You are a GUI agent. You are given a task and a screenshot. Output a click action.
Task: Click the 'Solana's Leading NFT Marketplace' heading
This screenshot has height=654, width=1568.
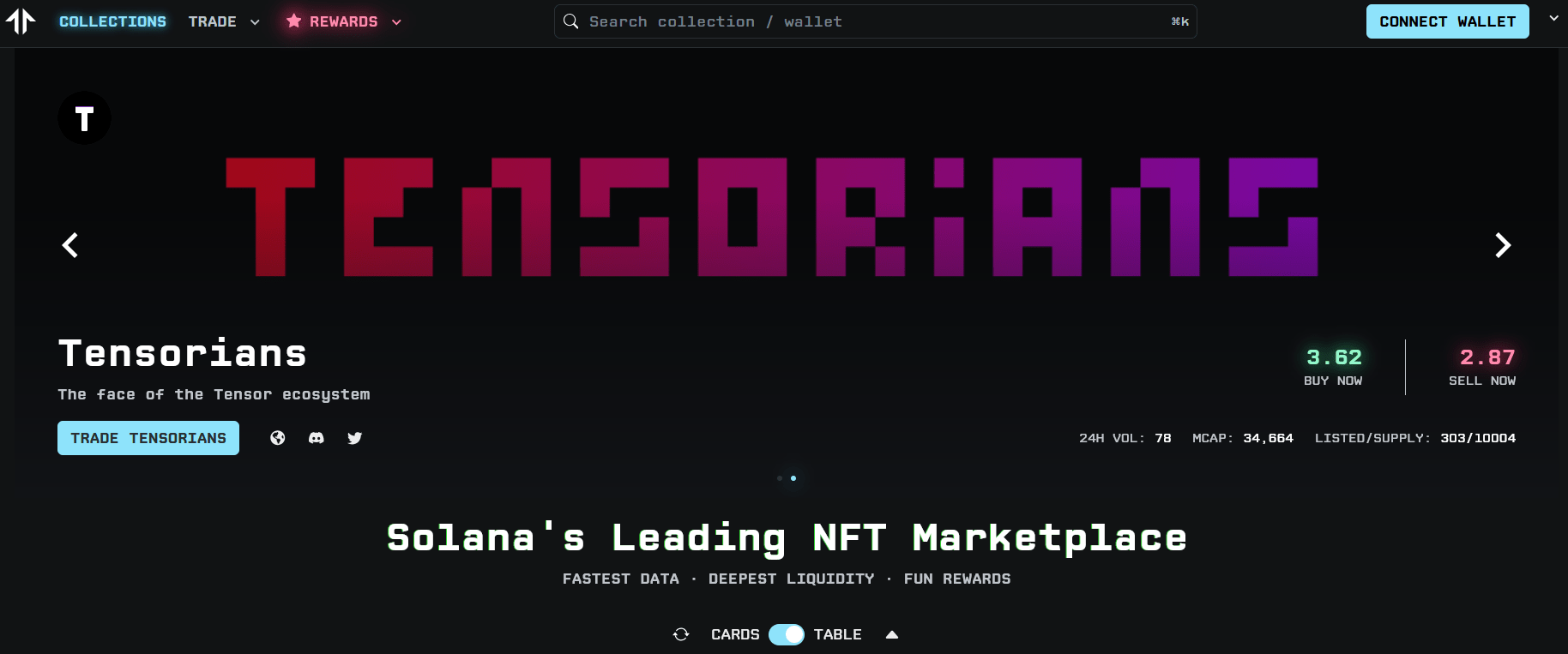[x=787, y=538]
